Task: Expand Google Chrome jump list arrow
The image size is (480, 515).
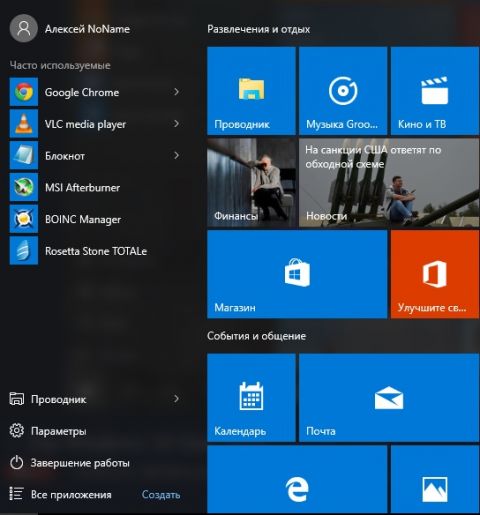Action: [176, 92]
